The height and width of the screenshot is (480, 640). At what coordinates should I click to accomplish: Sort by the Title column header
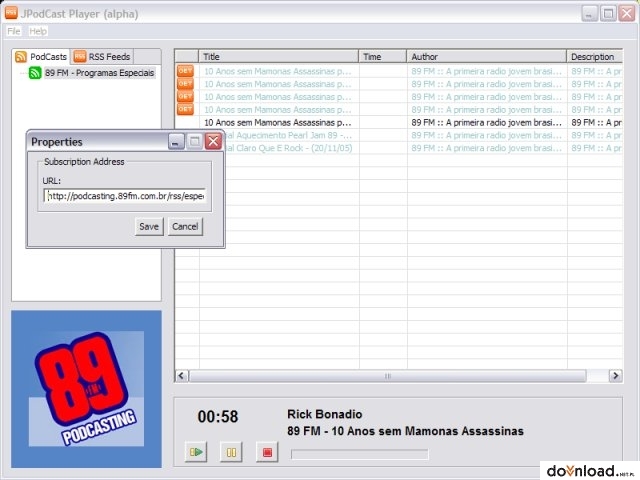click(x=278, y=56)
